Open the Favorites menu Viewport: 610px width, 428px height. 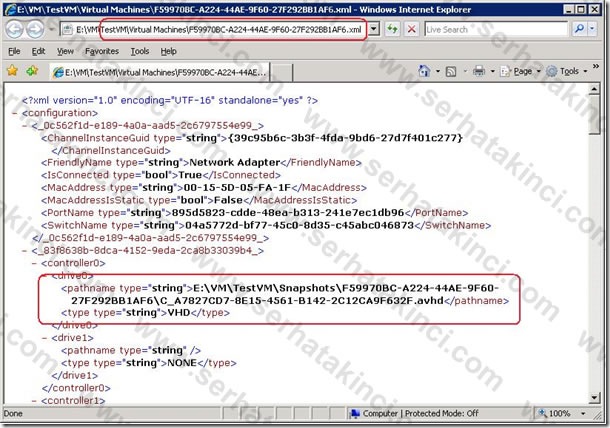102,51
